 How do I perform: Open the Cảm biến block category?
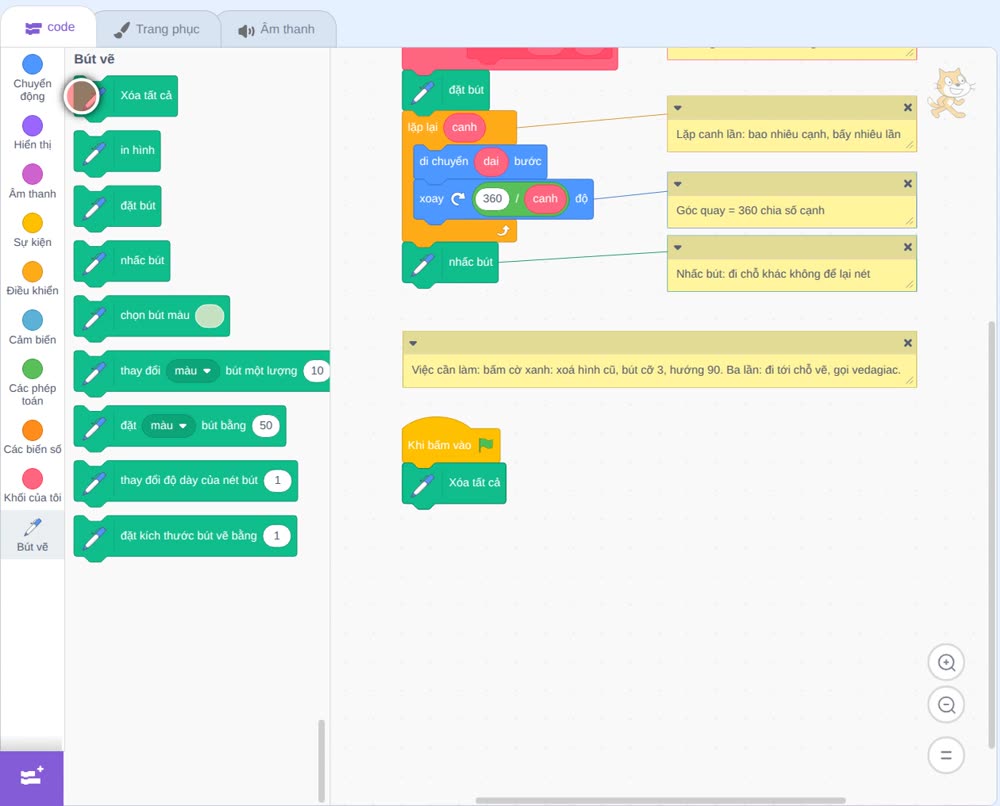point(32,328)
